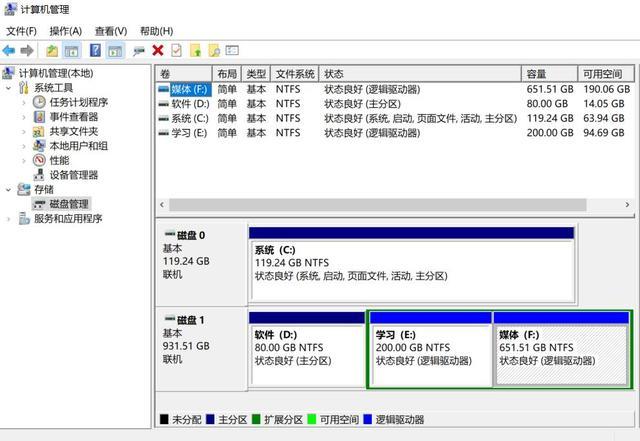The width and height of the screenshot is (640, 441).
Task: Expand the 性能 node arrow
Action: click(x=24, y=161)
